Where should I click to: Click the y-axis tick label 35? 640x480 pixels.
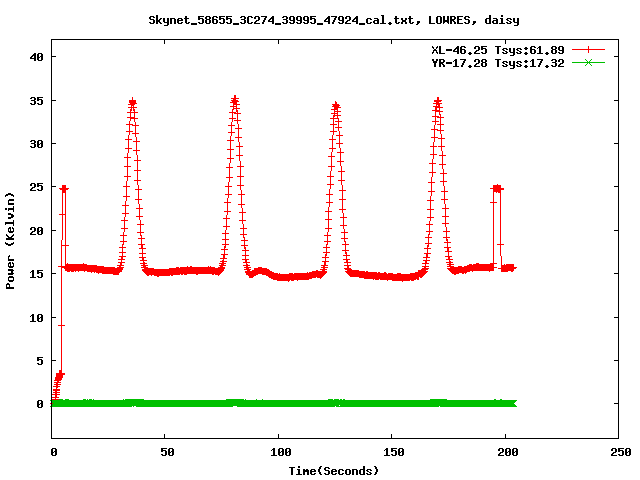click(x=36, y=101)
